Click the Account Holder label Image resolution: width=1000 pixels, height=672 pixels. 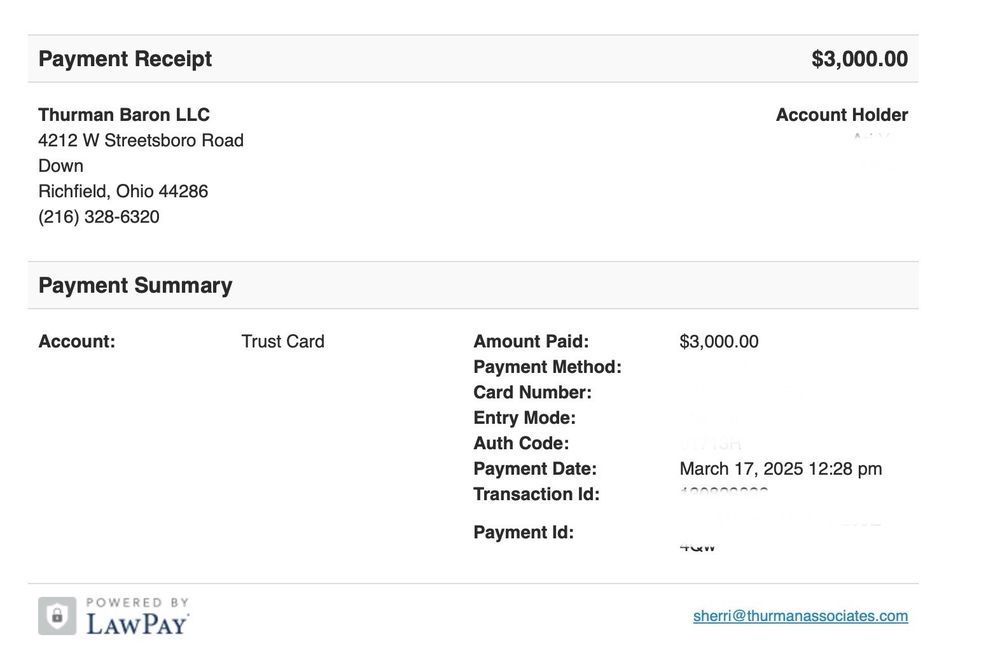coord(842,115)
